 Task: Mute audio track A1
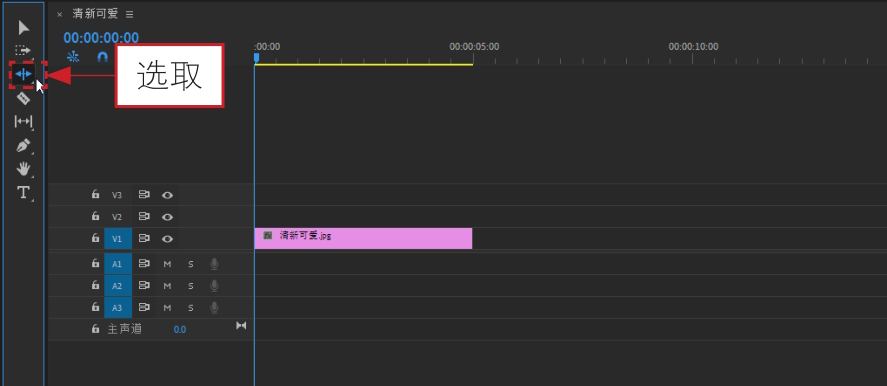click(167, 264)
